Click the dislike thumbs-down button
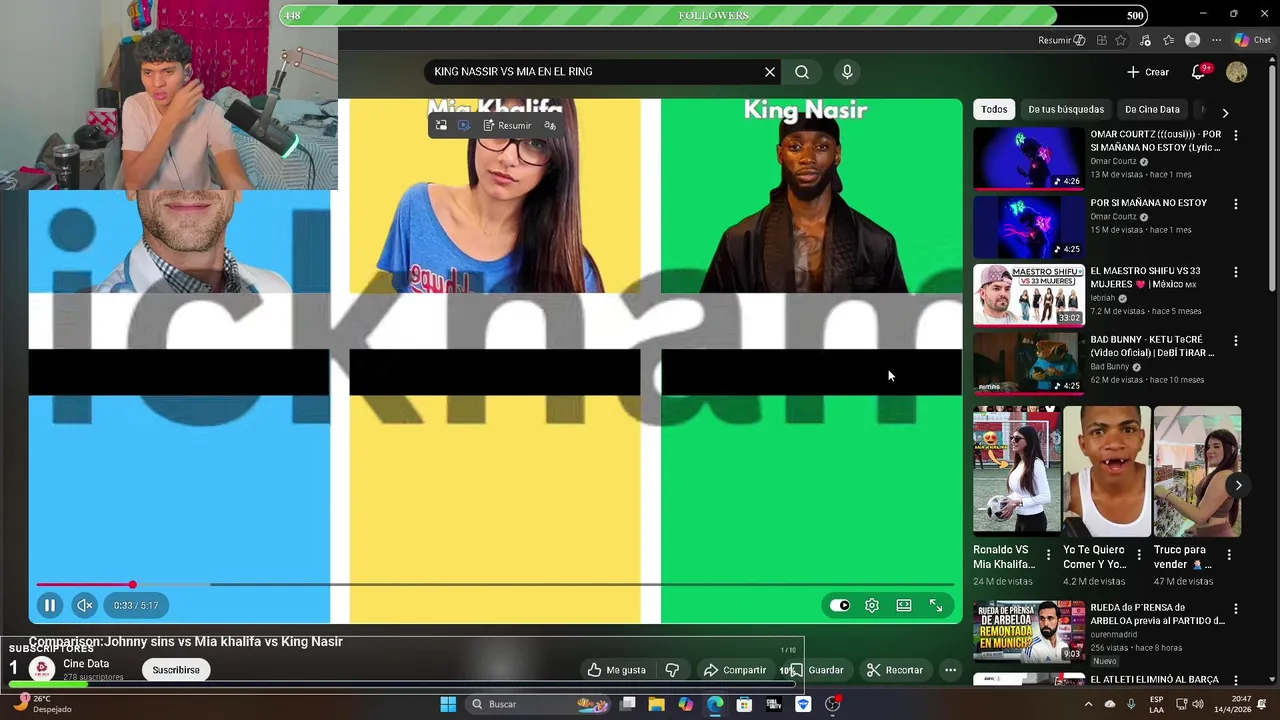The height and width of the screenshot is (720, 1280). point(672,670)
